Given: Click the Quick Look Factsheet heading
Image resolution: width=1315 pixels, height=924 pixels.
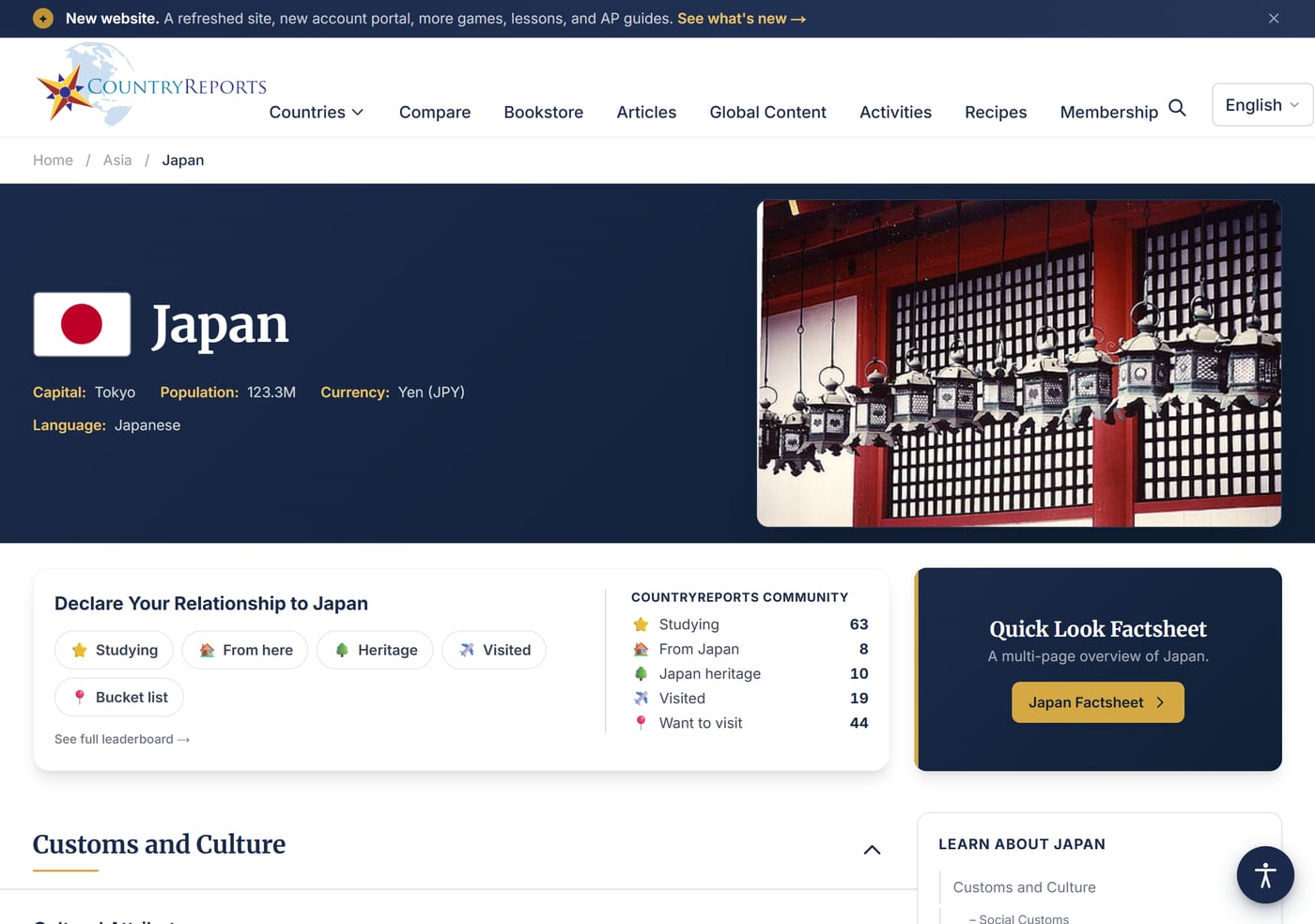Looking at the screenshot, I should tap(1098, 629).
